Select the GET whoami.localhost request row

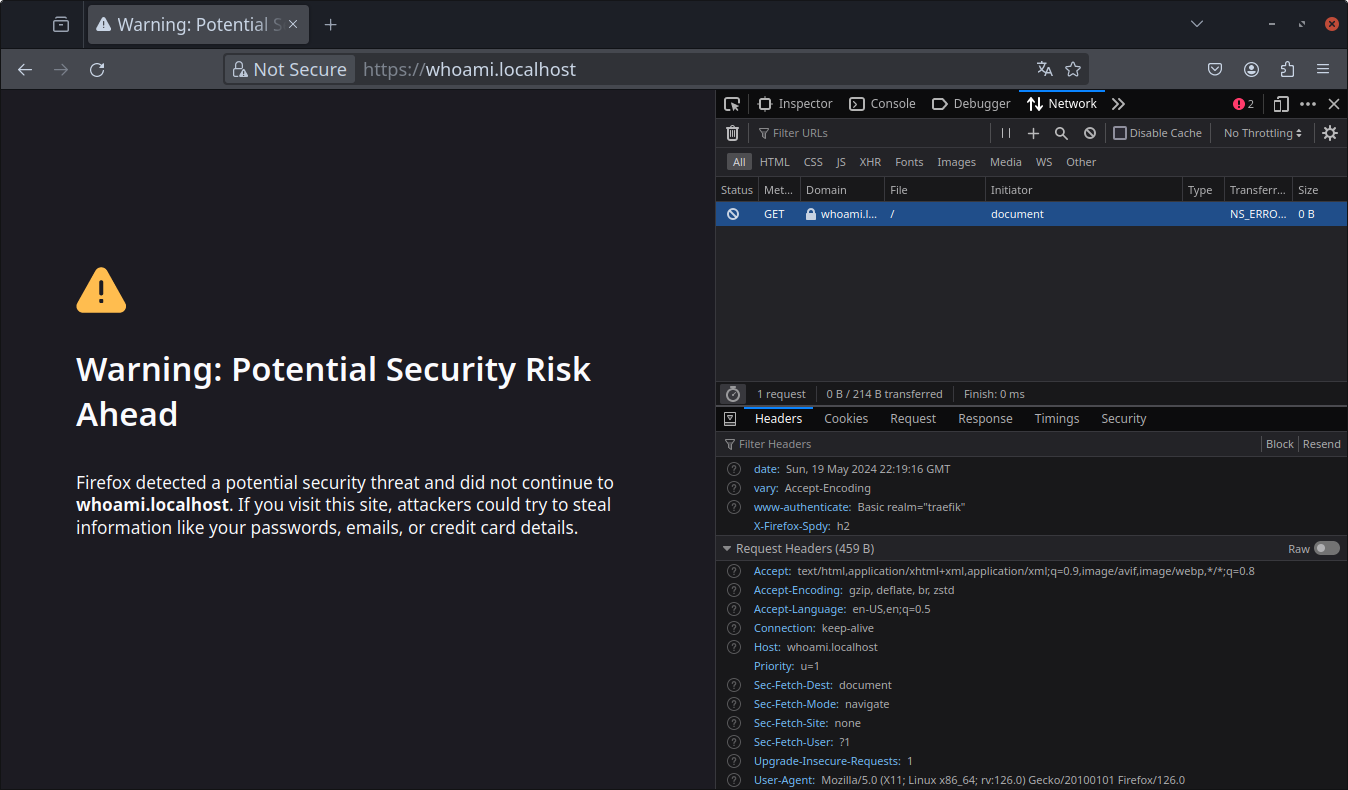coord(1031,214)
